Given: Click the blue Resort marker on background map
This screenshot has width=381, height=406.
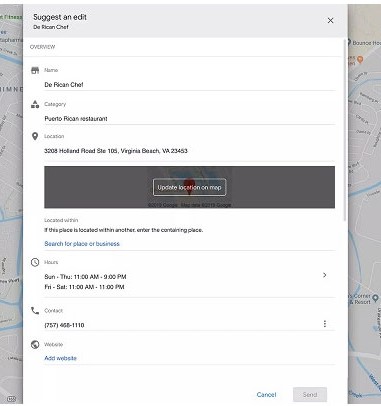Looking at the screenshot, I should [375, 298].
